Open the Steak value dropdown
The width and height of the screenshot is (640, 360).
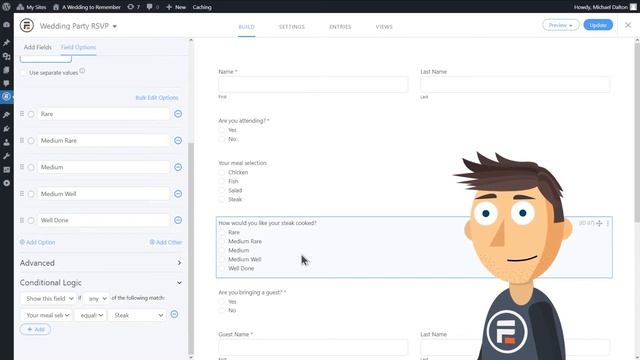coord(137,315)
